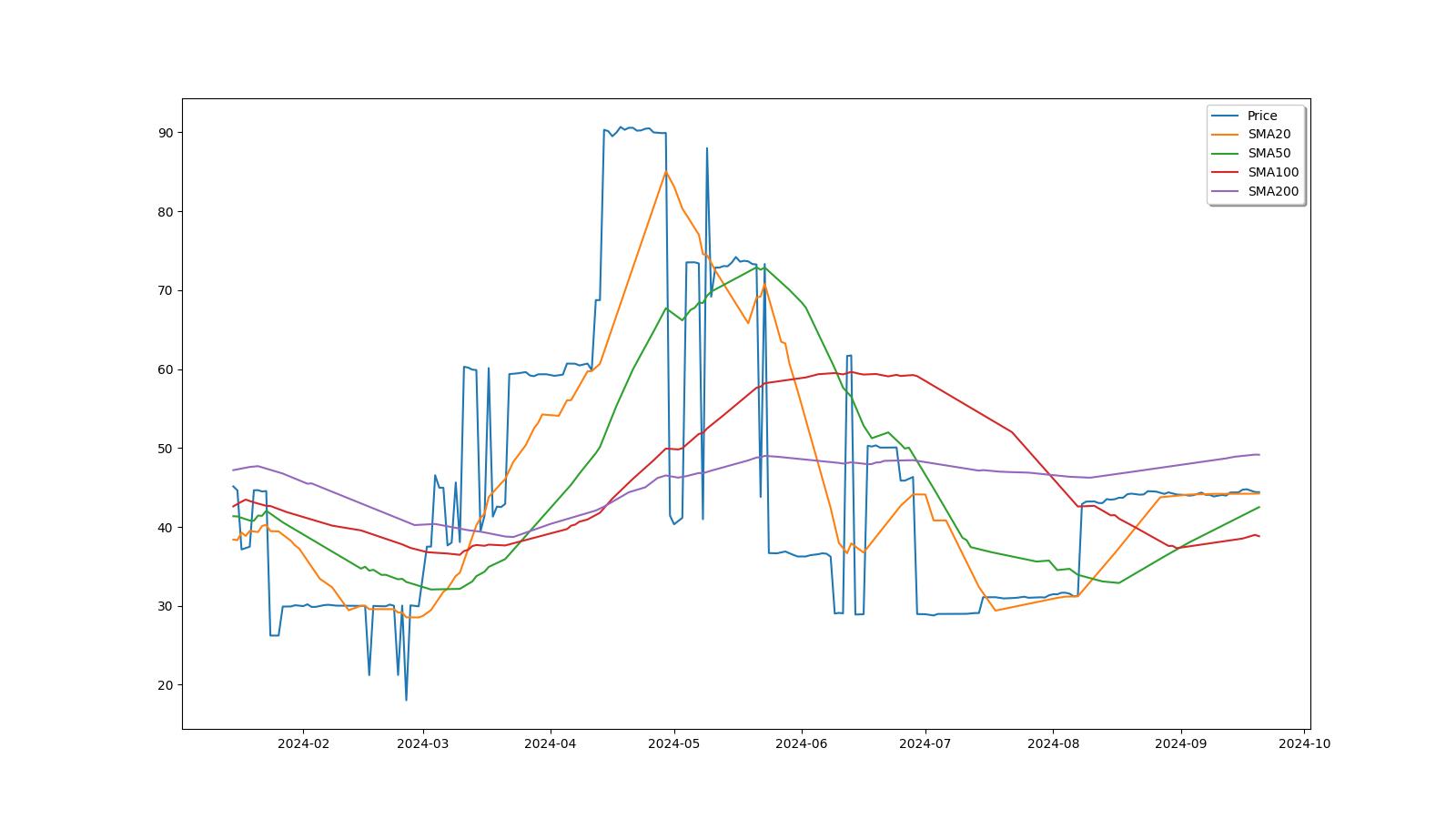Click the 2024-07 x-axis label
Image resolution: width=1456 pixels, height=819 pixels.
(925, 743)
